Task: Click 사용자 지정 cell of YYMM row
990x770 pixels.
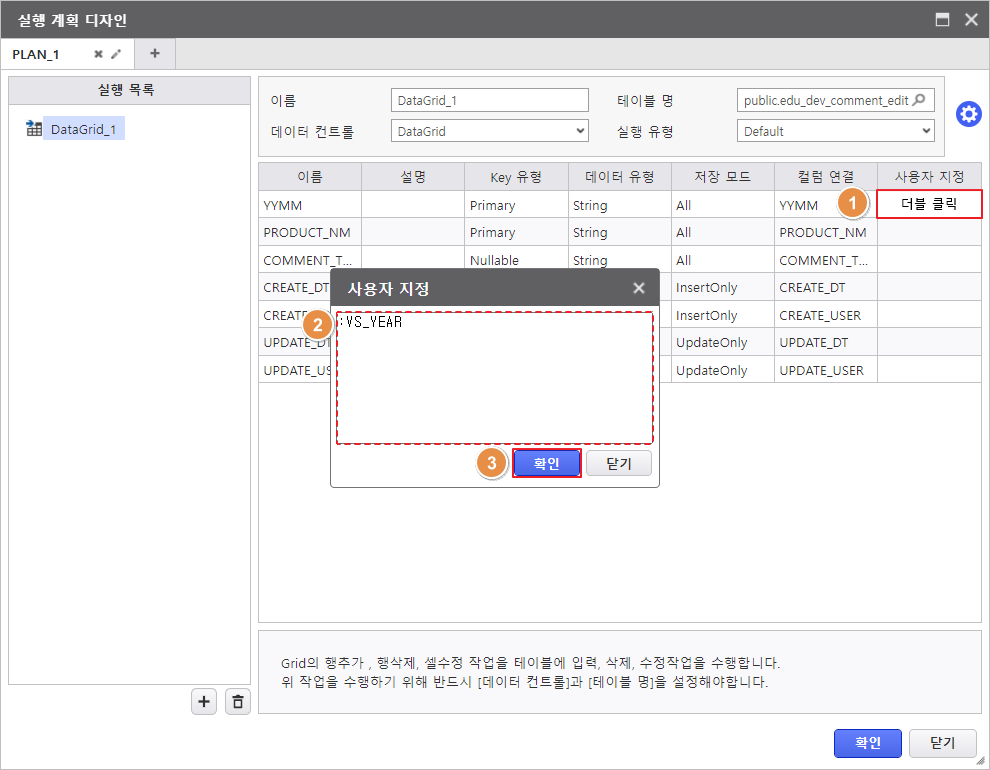Action: point(929,204)
